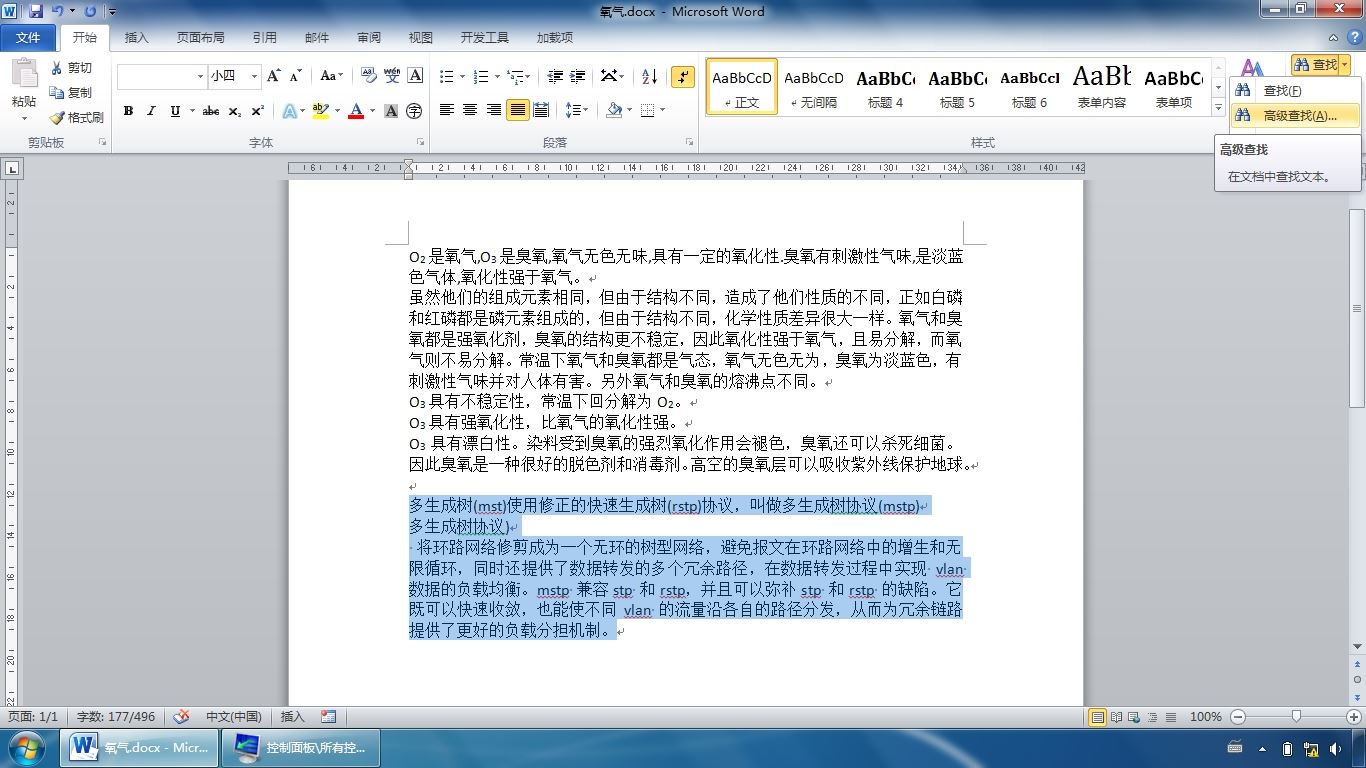Click Full Screen Reading view icon

click(x=1117, y=717)
